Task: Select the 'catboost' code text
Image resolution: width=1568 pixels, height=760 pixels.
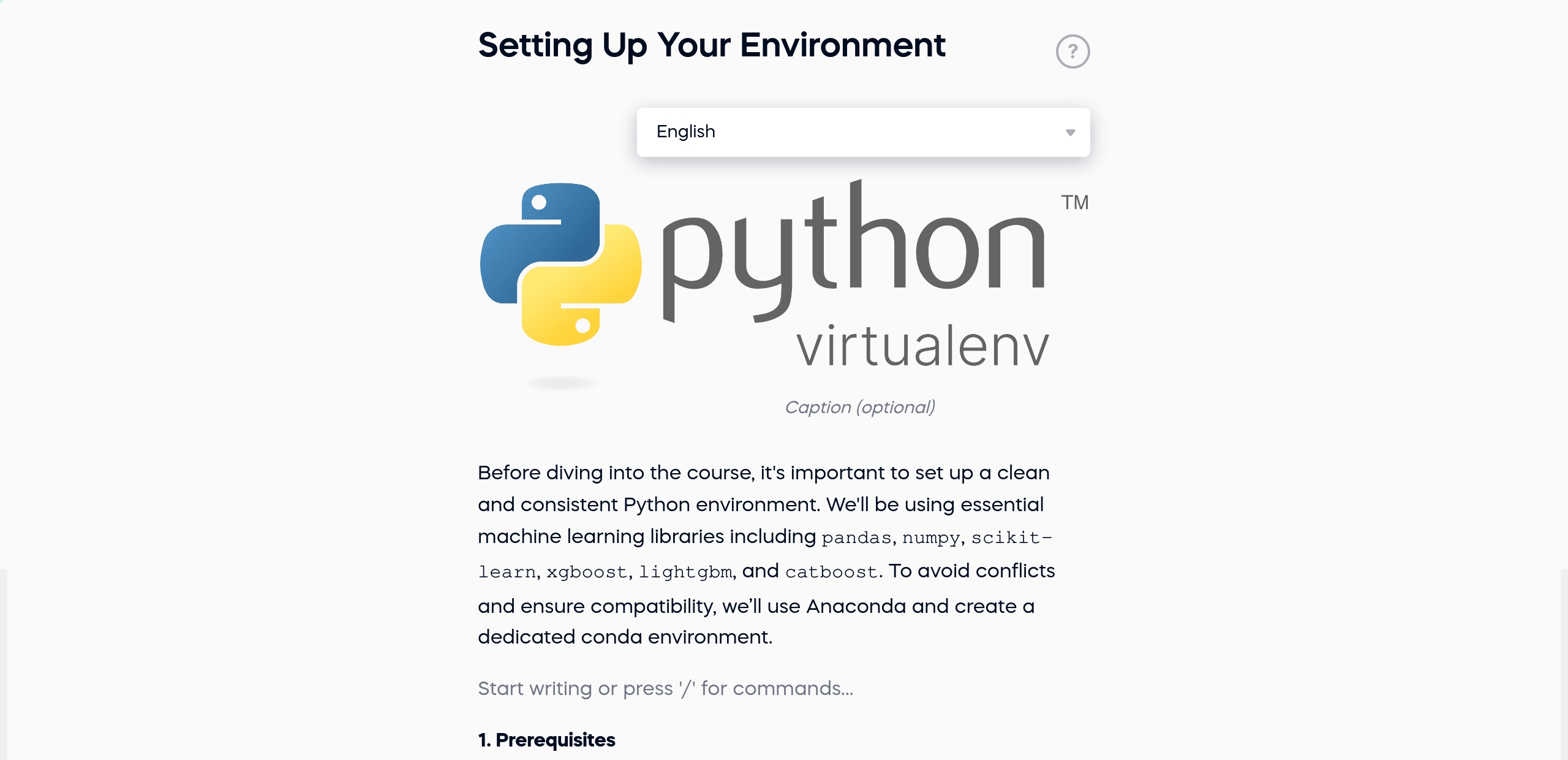Action: [x=833, y=571]
